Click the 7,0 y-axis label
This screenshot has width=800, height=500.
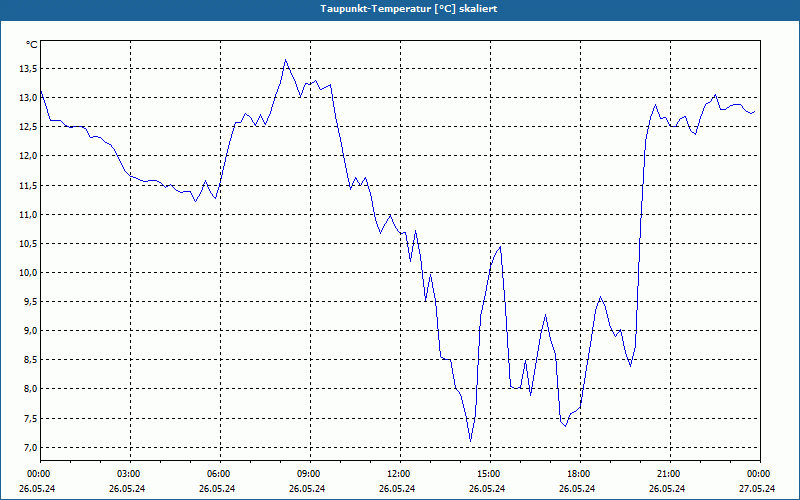[x=30, y=448]
